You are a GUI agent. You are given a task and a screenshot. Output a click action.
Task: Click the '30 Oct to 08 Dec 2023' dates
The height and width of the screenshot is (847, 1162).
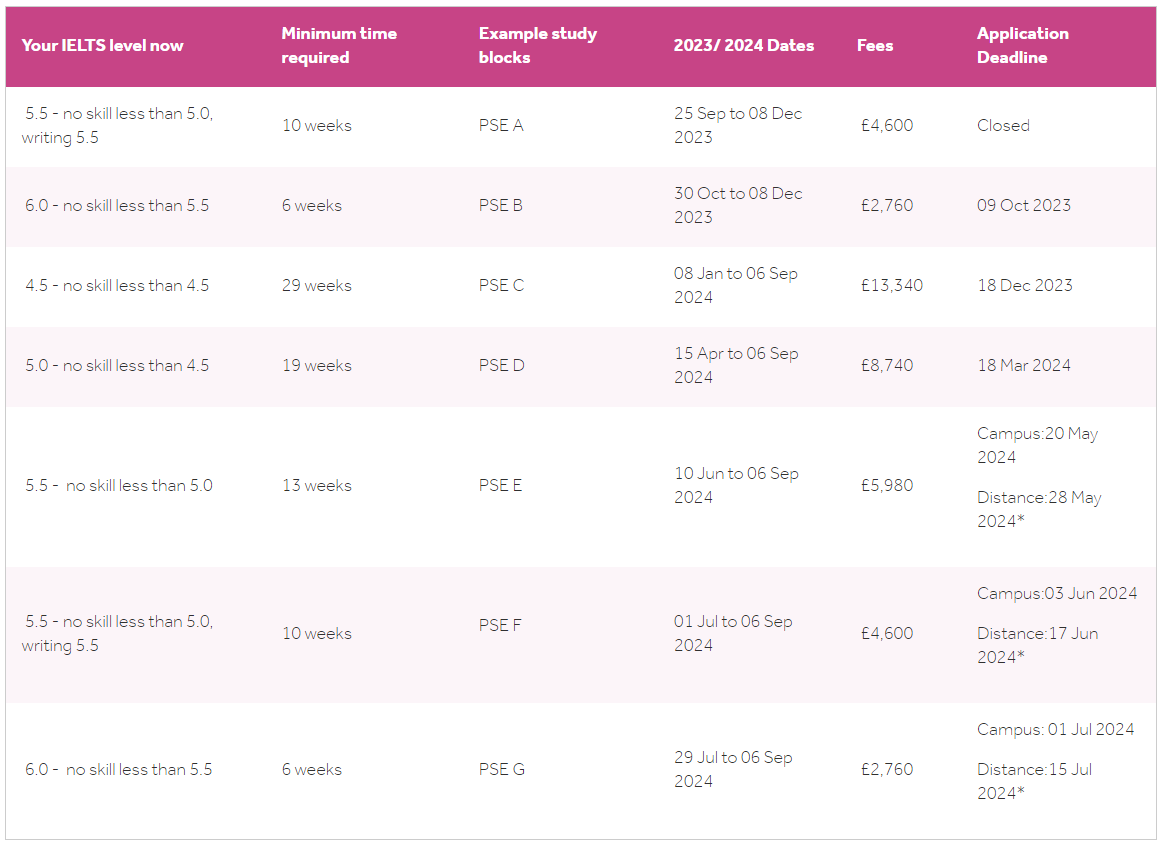pos(738,205)
